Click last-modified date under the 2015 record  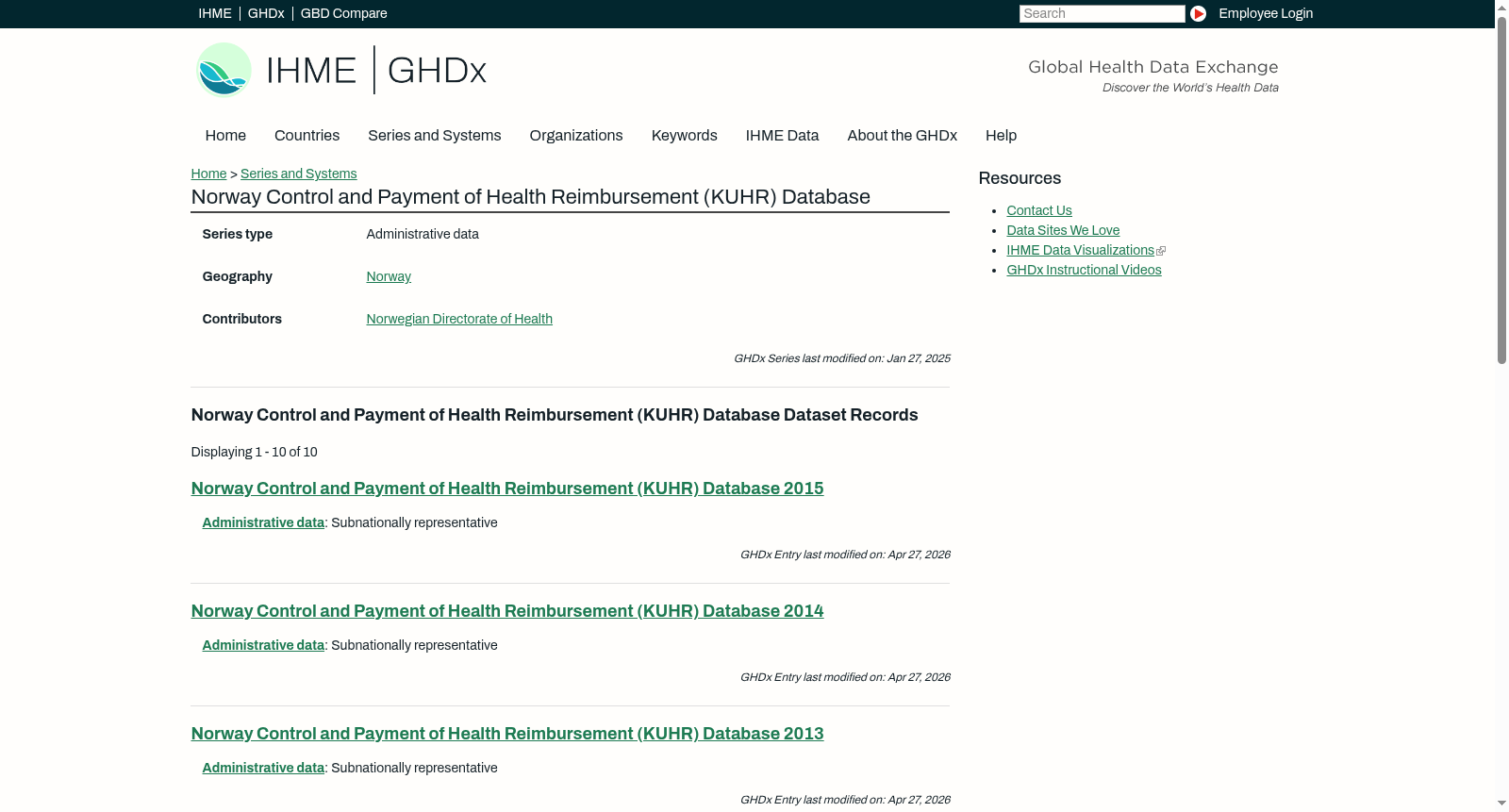point(844,555)
